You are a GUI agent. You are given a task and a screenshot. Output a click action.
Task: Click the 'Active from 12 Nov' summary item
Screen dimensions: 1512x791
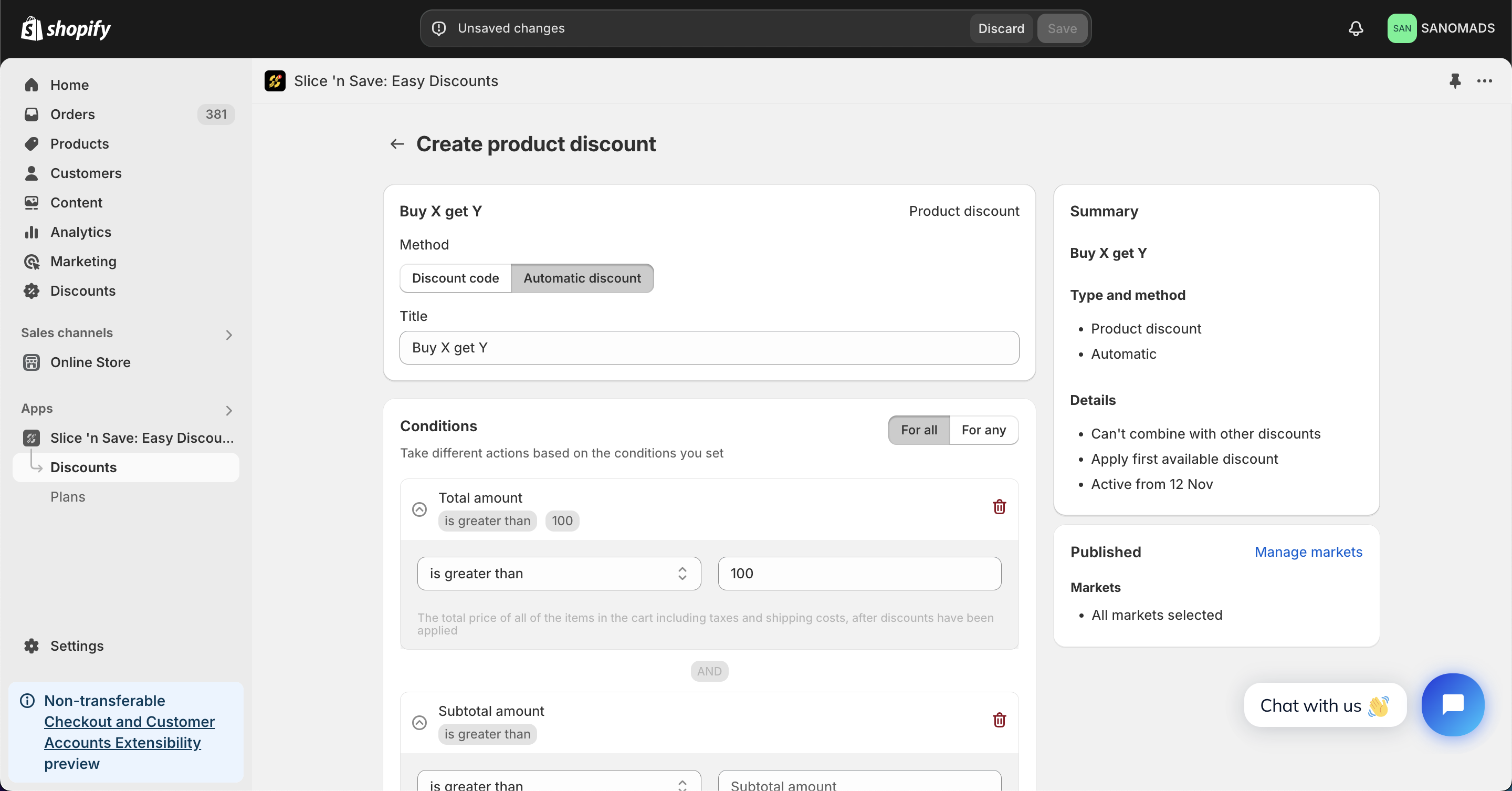tap(1152, 484)
